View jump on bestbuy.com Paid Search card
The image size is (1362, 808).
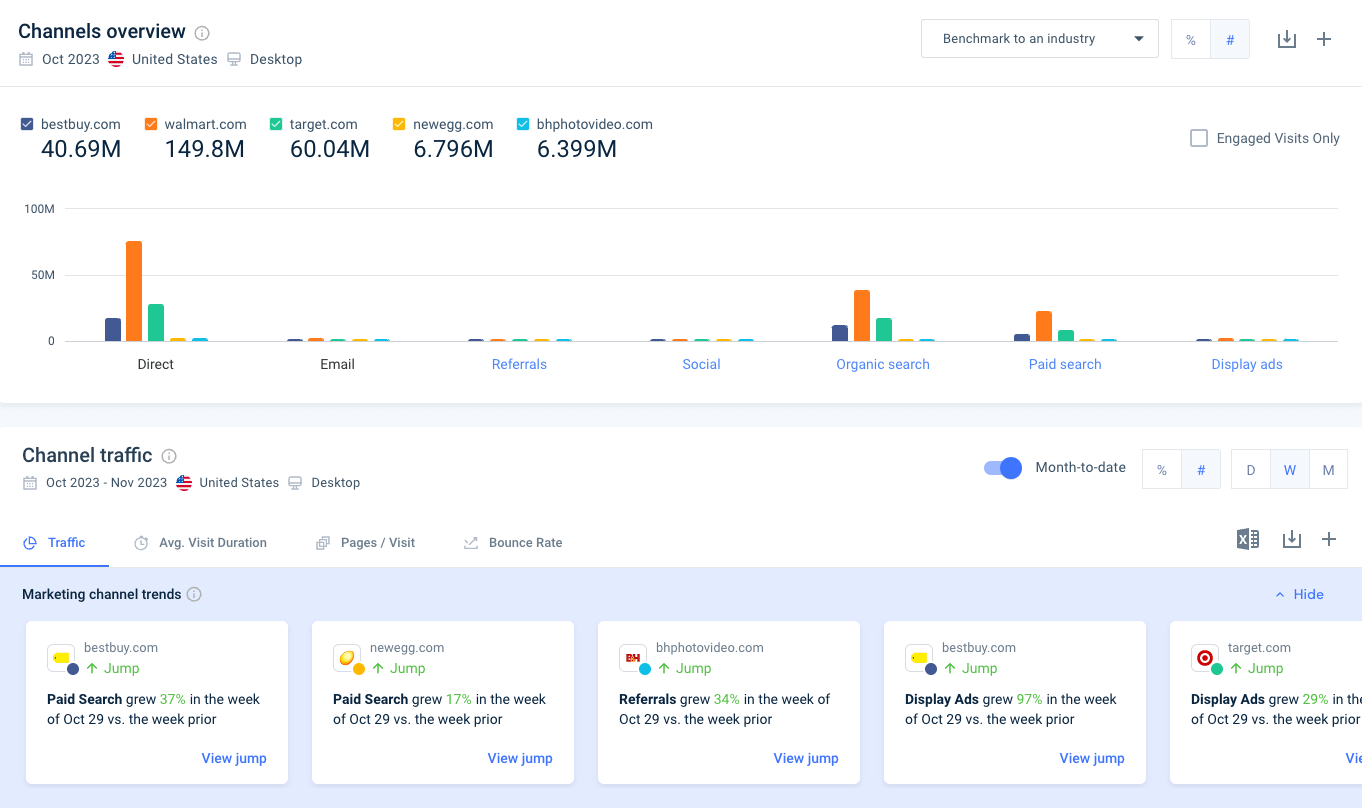[234, 758]
